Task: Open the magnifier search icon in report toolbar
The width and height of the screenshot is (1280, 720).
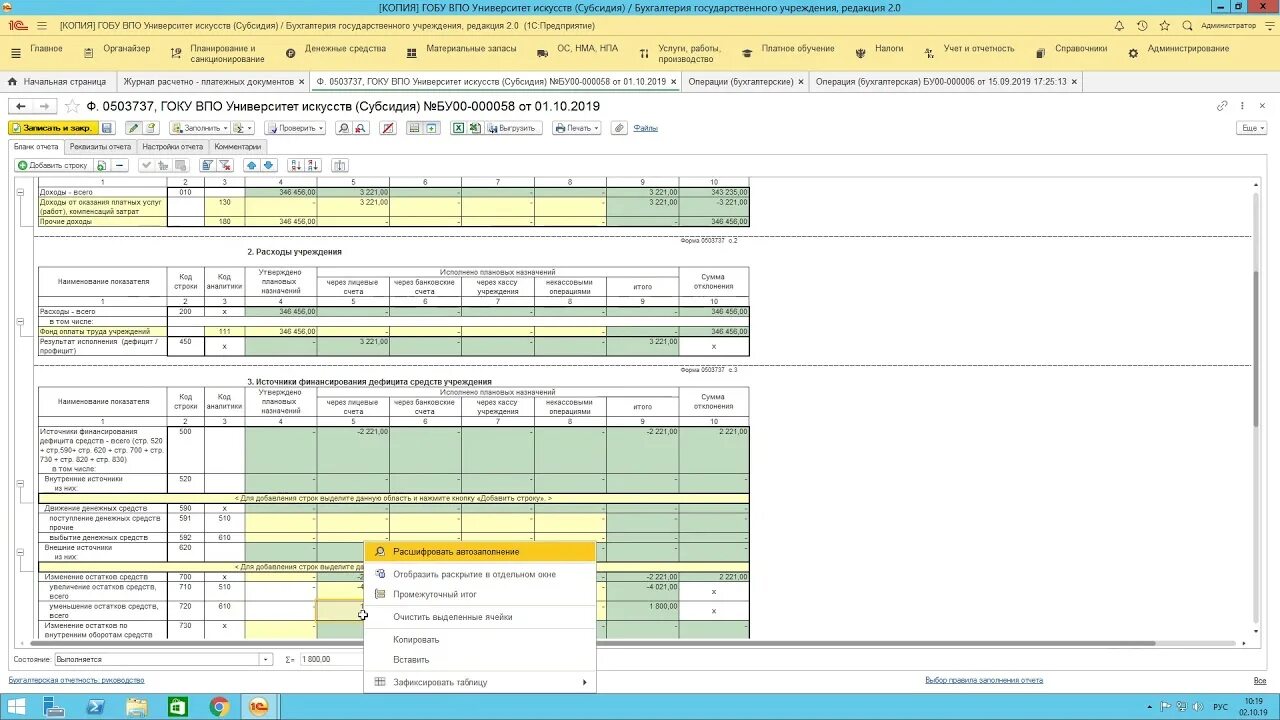Action: click(343, 128)
